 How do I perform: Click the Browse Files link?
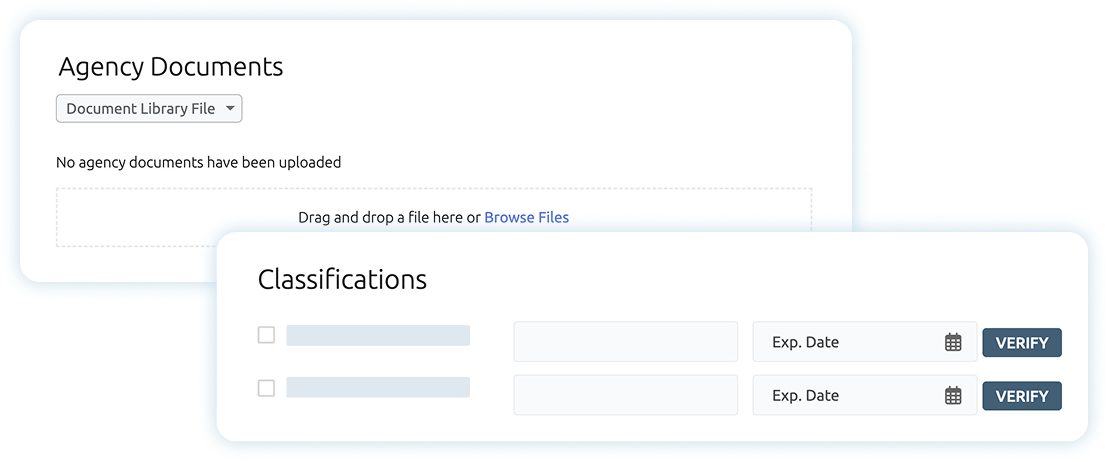tap(526, 217)
